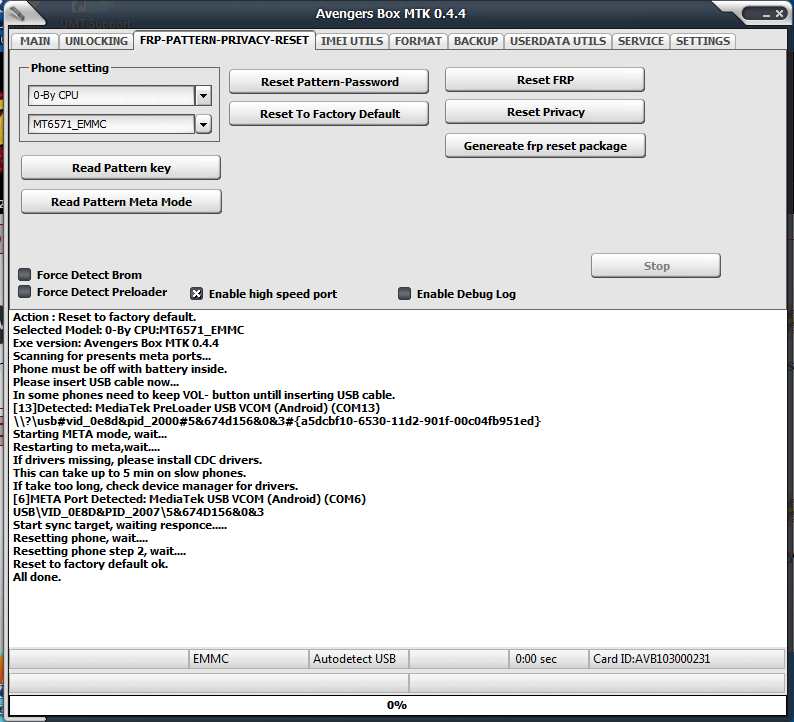This screenshot has width=794, height=722.
Task: Click the Stop button
Action: coord(656,266)
